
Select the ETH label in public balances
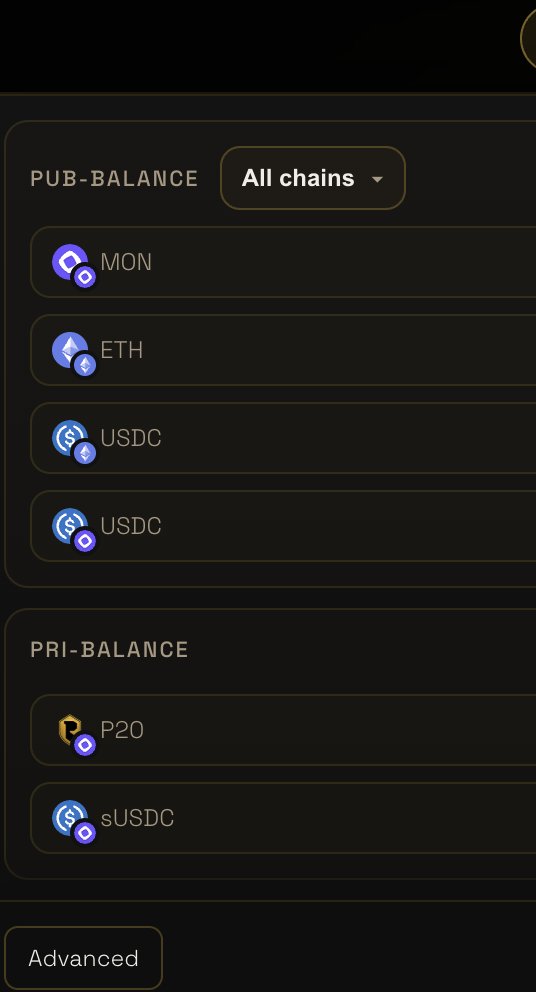(x=122, y=350)
